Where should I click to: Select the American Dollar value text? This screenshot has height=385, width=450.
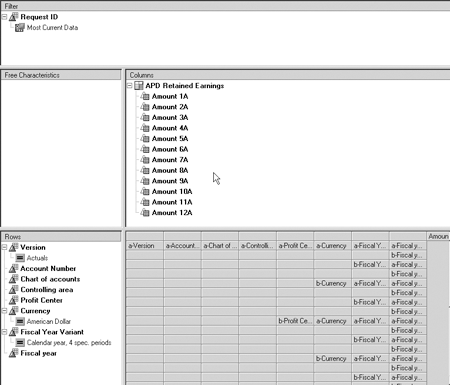(49, 322)
